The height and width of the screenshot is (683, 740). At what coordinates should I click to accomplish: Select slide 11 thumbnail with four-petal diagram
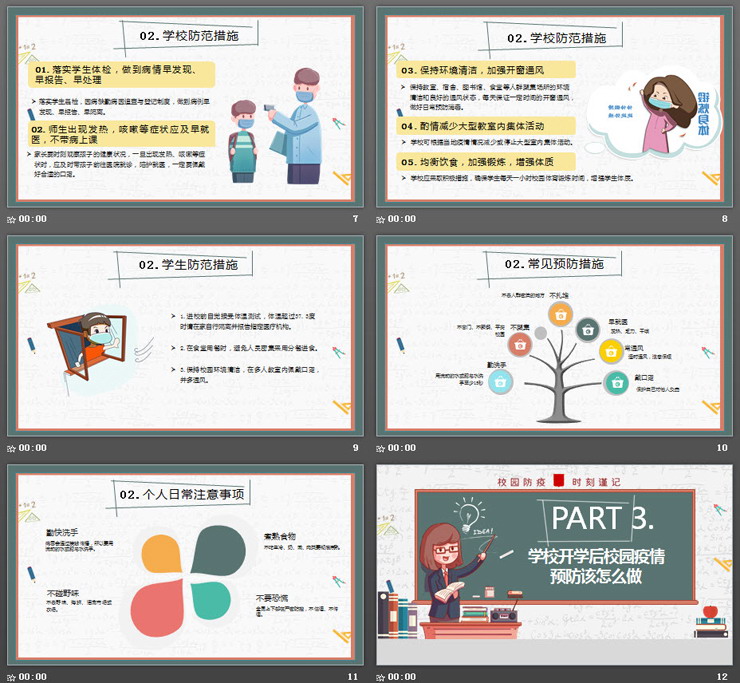click(x=185, y=565)
